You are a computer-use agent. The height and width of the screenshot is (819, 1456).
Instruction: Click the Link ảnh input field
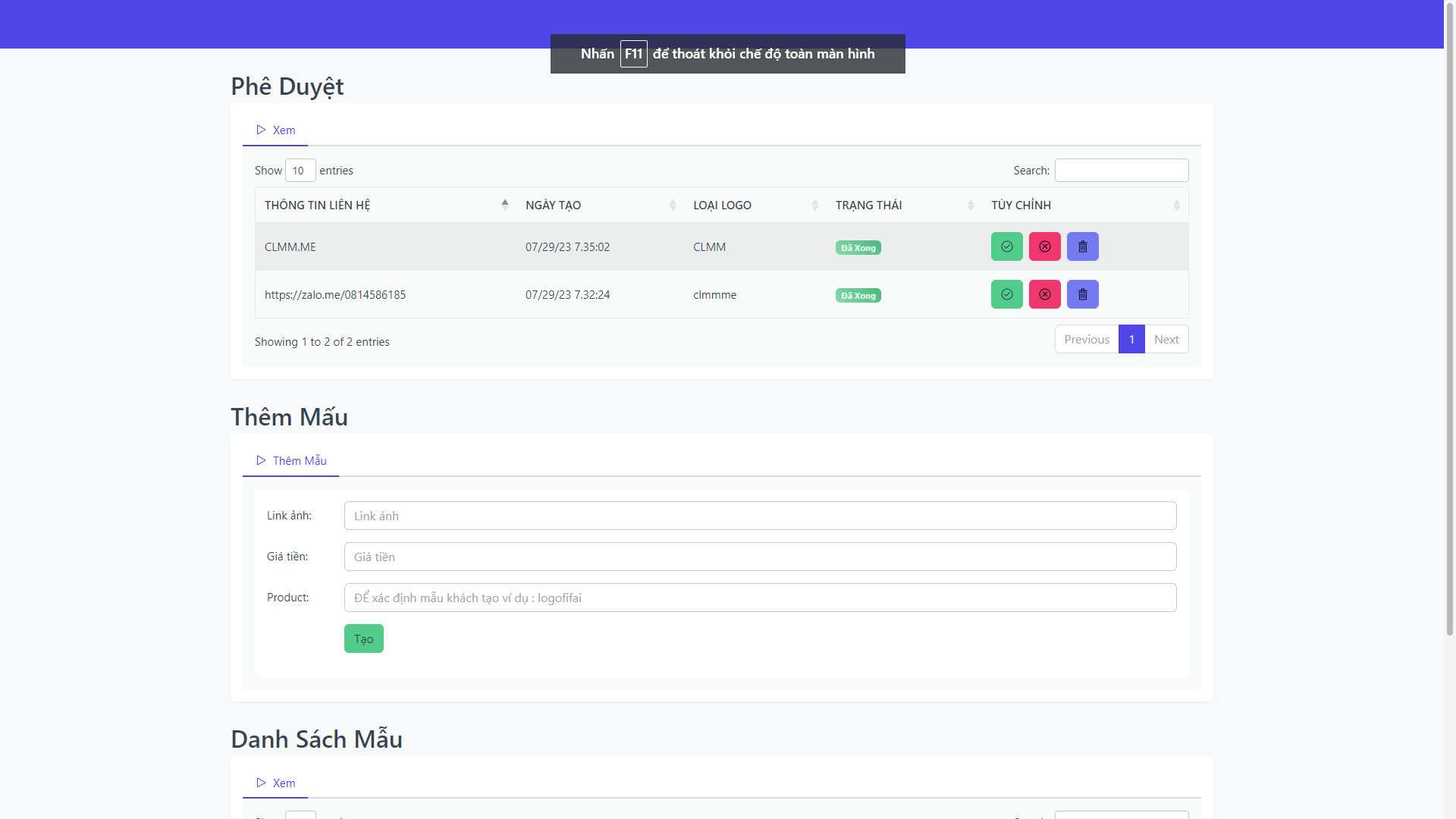tap(760, 516)
